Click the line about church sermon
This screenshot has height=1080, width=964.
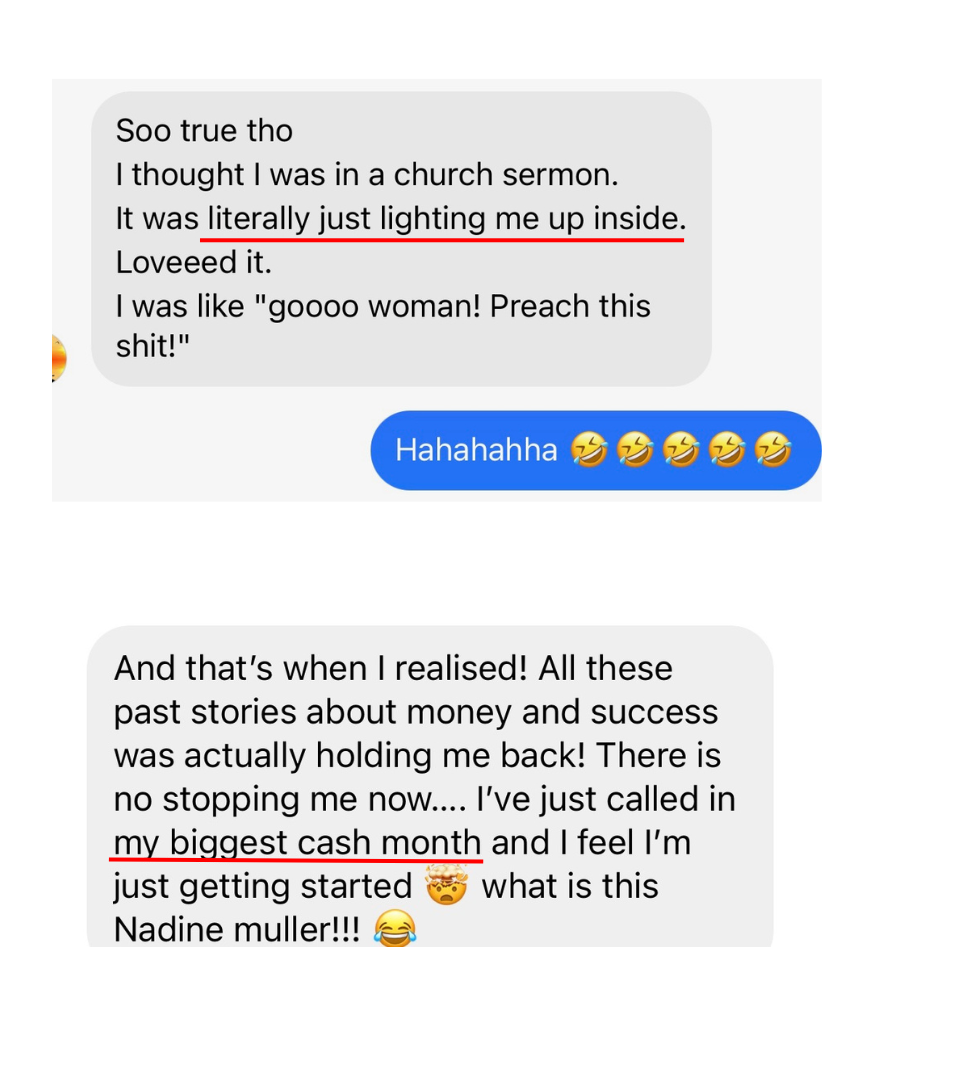point(367,175)
